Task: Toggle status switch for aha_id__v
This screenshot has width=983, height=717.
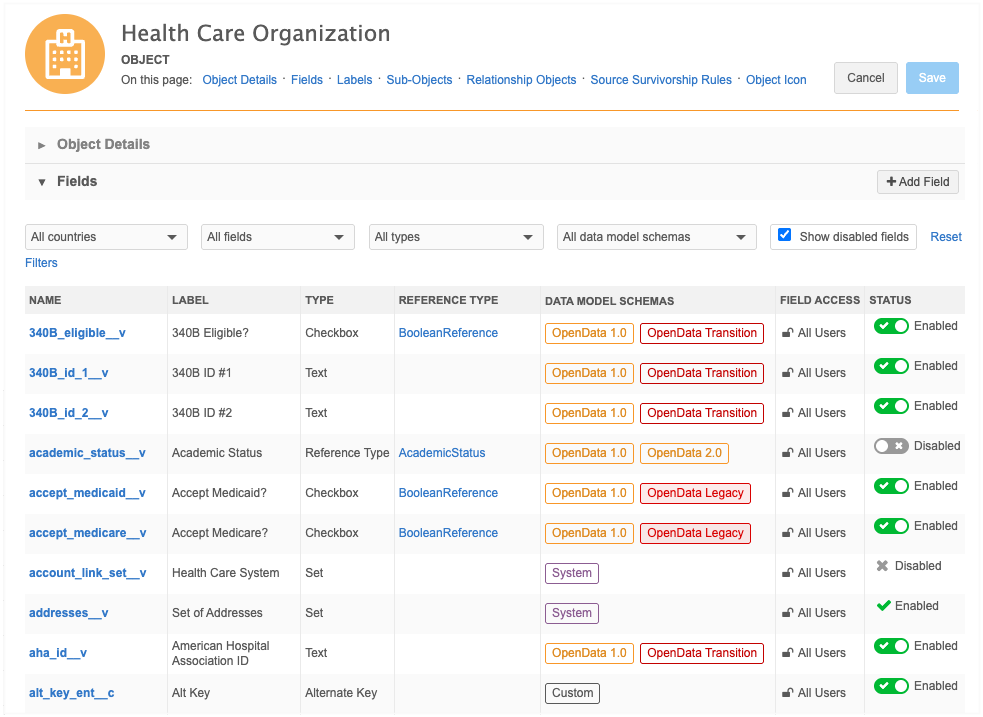Action: 891,646
